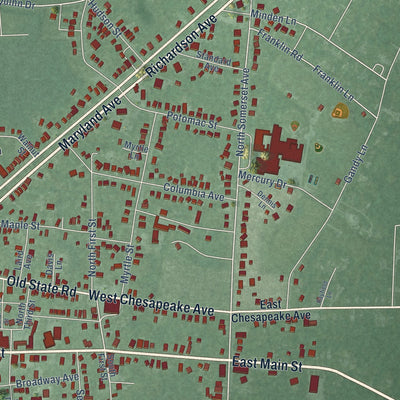Select the Maryland Ave road label
This screenshot has width=400, height=400.
click(90, 123)
